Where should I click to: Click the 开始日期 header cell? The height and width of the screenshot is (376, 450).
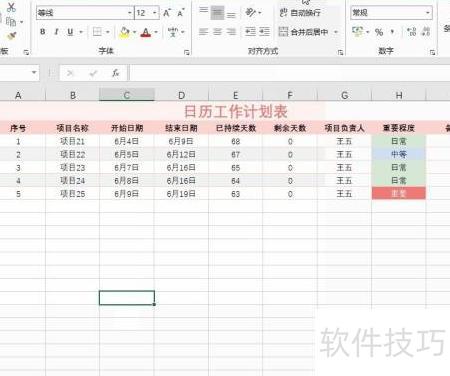pos(127,128)
